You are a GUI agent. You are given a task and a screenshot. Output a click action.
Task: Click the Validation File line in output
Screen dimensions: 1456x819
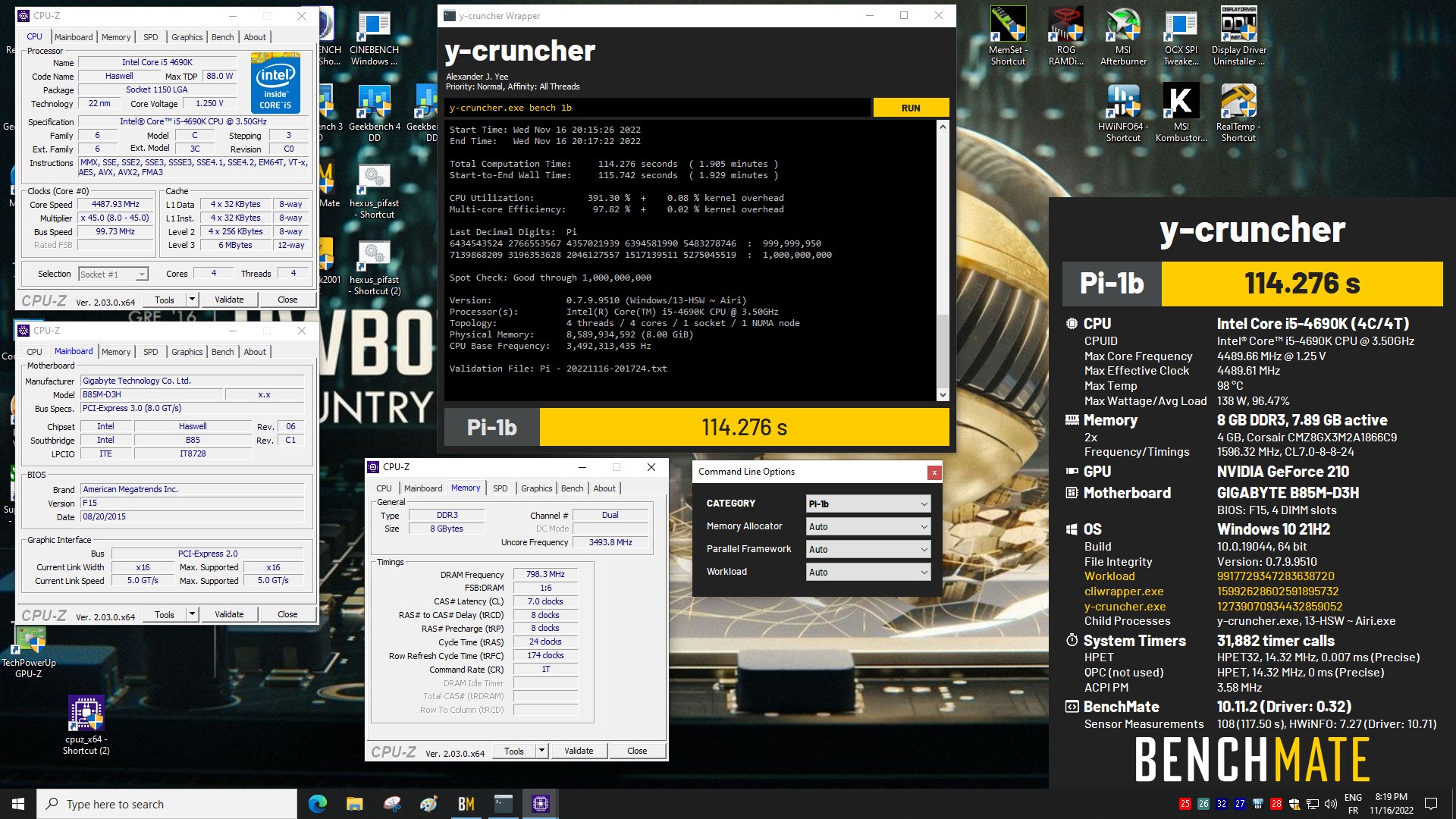tap(557, 369)
